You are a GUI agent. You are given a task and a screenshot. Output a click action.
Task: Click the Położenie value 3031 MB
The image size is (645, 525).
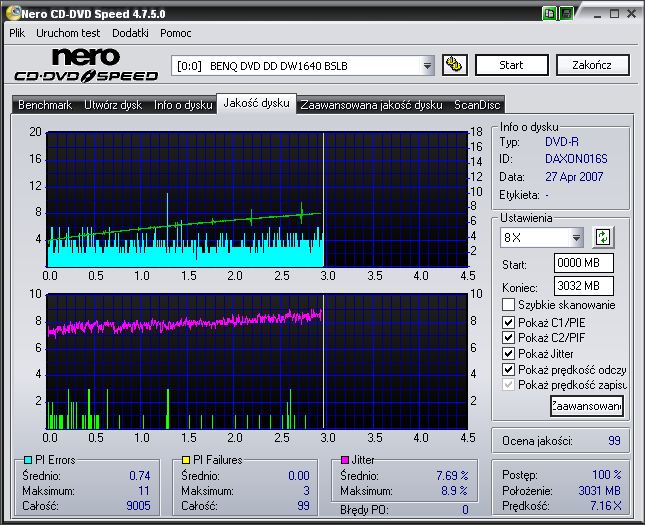pyautogui.click(x=599, y=490)
